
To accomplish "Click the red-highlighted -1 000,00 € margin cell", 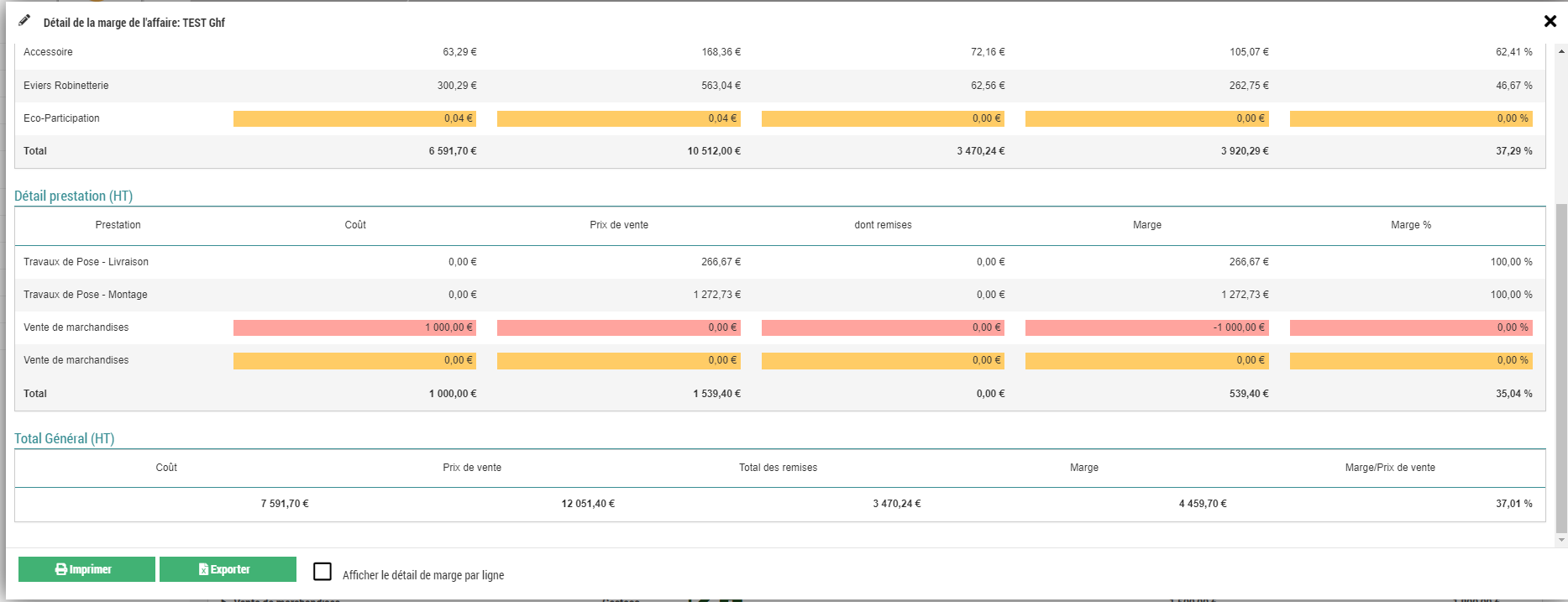I will point(1146,327).
